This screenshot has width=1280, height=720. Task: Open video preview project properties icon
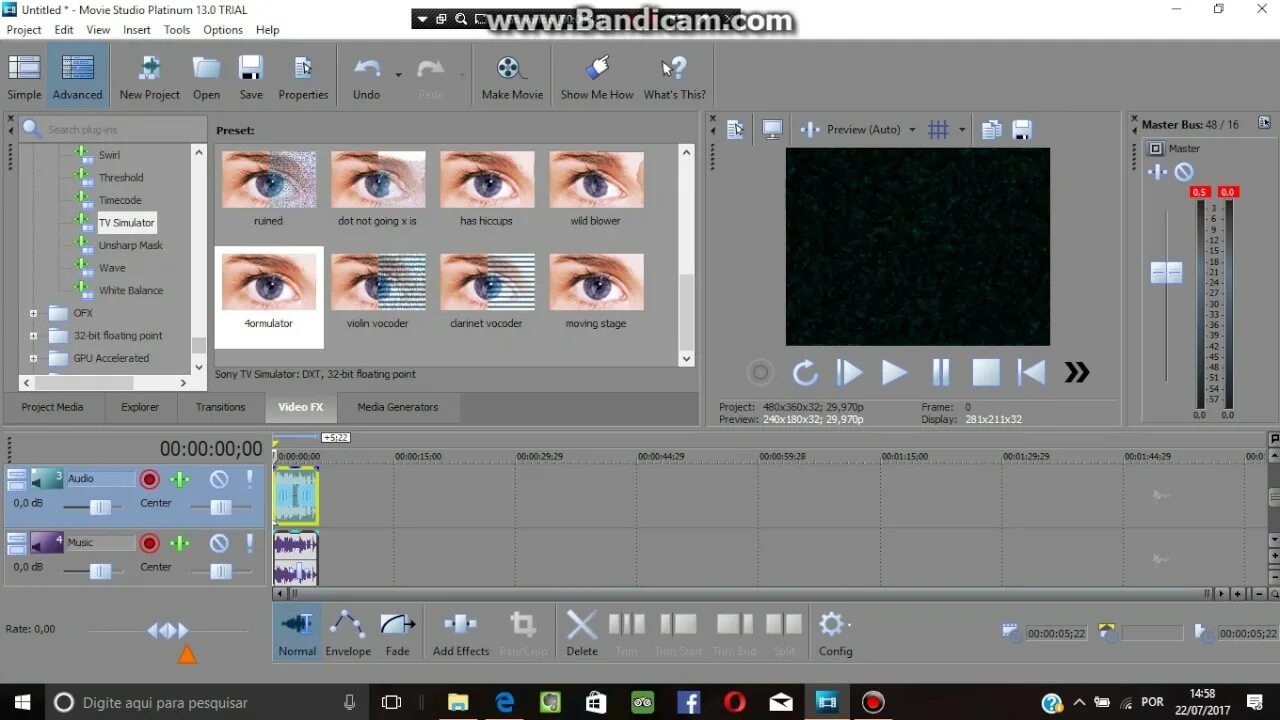click(x=736, y=129)
